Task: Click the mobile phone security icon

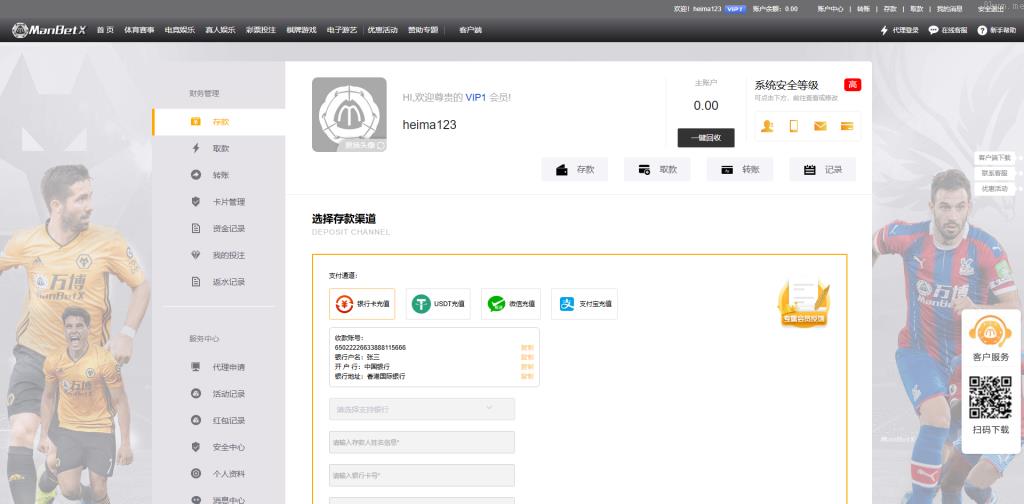Action: 794,126
